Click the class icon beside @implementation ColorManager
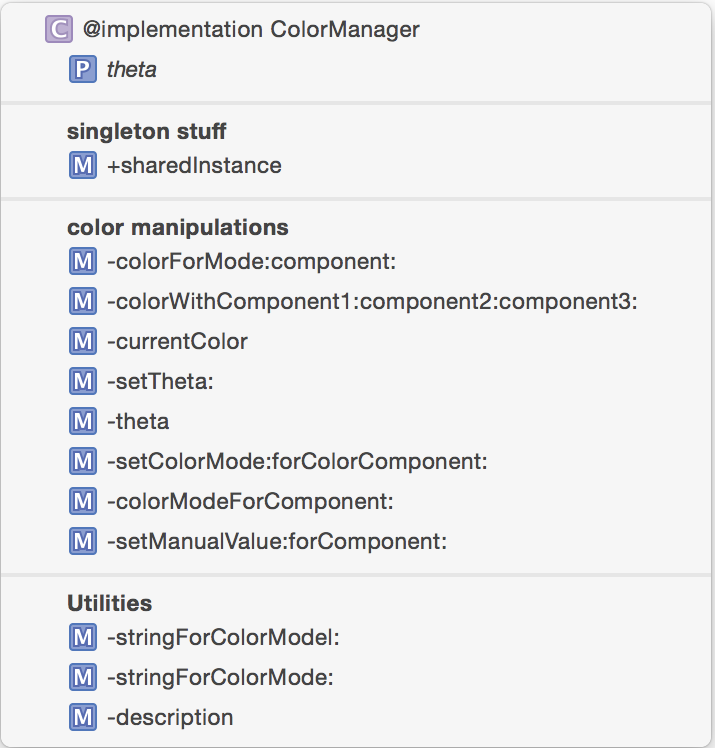Screen dimensions: 715x748 [x=59, y=30]
